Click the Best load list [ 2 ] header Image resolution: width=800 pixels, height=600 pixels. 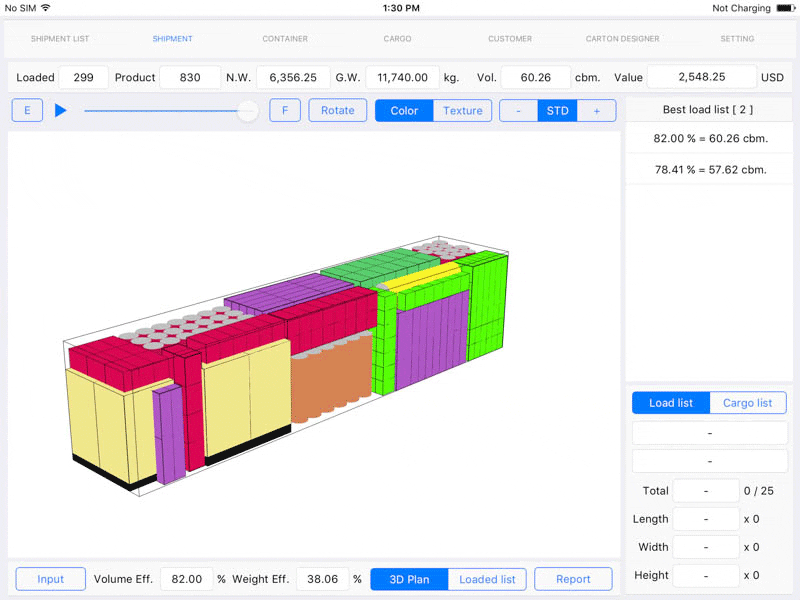[709, 109]
